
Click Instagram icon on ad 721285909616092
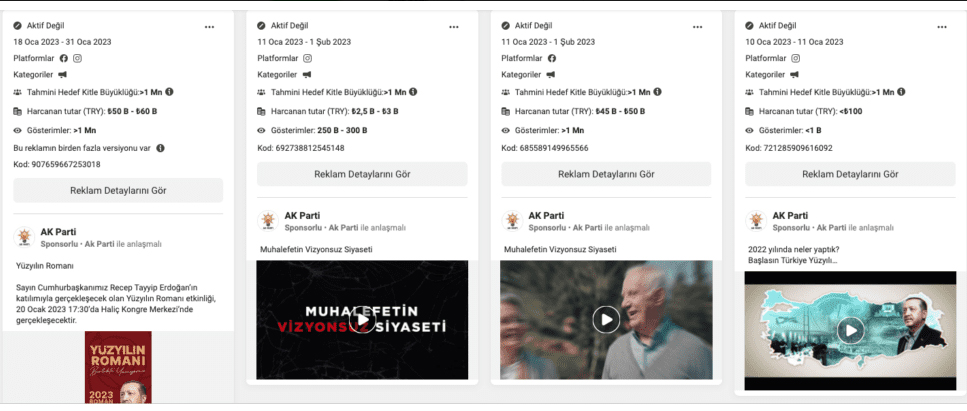coord(796,59)
